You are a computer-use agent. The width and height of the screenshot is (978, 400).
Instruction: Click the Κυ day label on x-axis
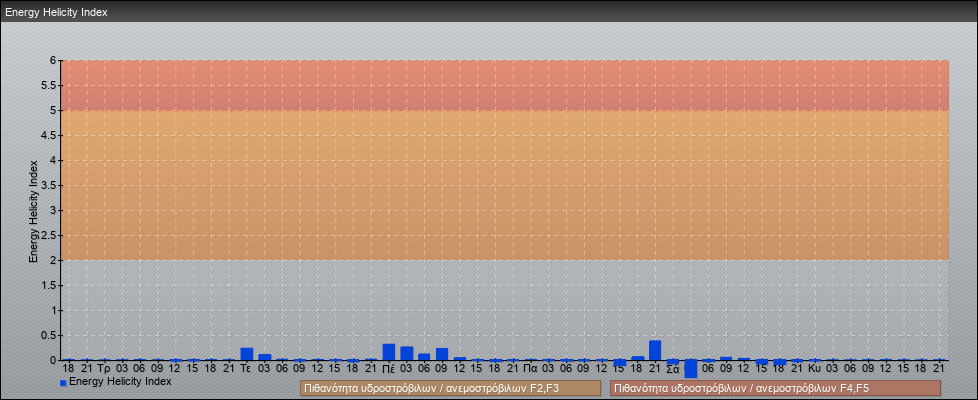pyautogui.click(x=815, y=369)
